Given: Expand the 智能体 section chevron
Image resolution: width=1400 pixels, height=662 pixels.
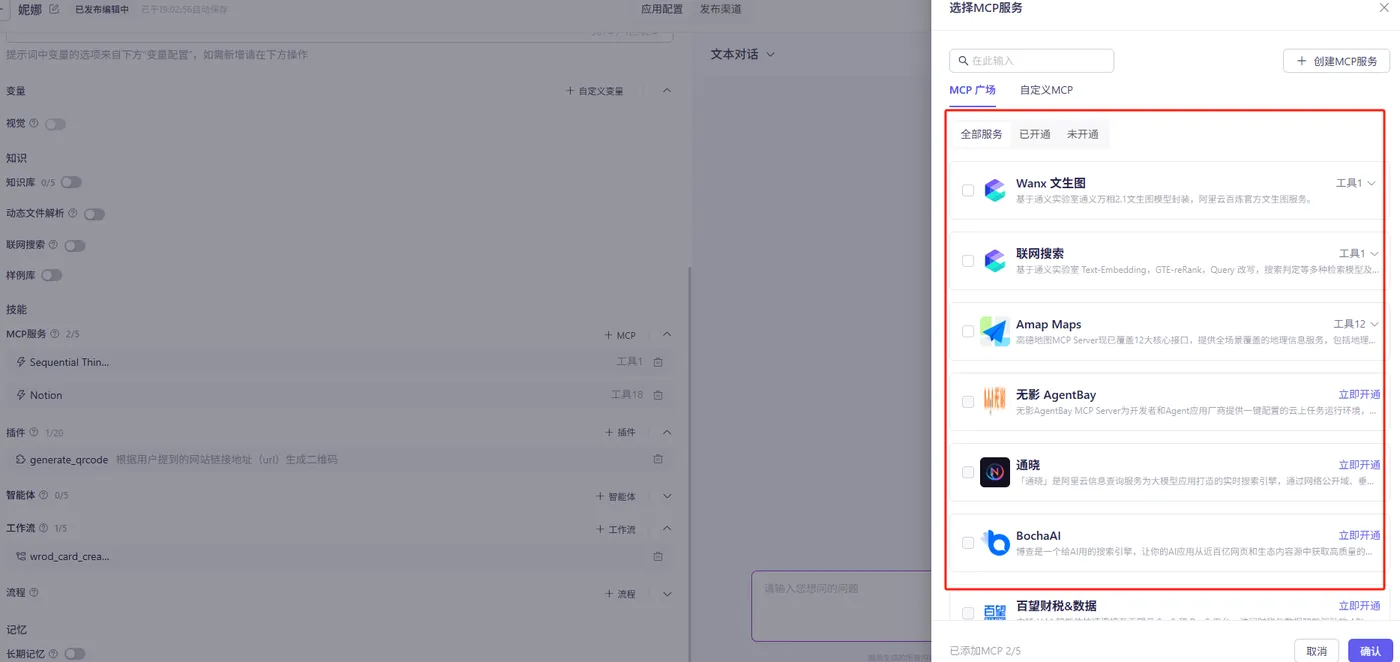Looking at the screenshot, I should [667, 495].
